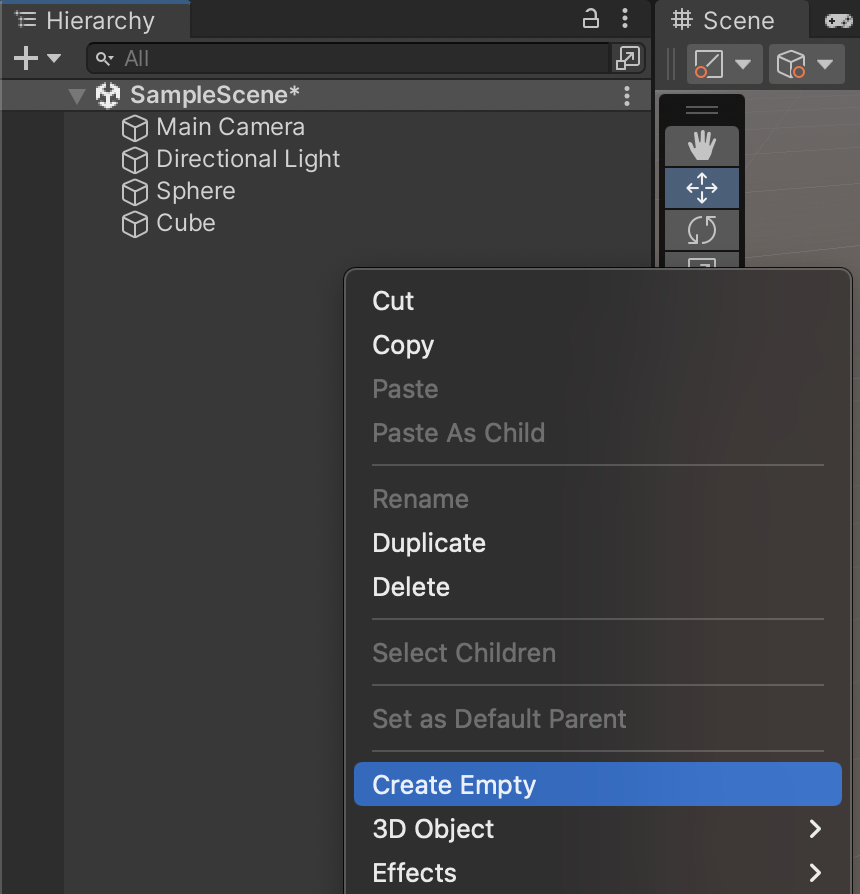Collapse the SampleScene tree
Image resolution: width=860 pixels, height=894 pixels.
click(77, 96)
